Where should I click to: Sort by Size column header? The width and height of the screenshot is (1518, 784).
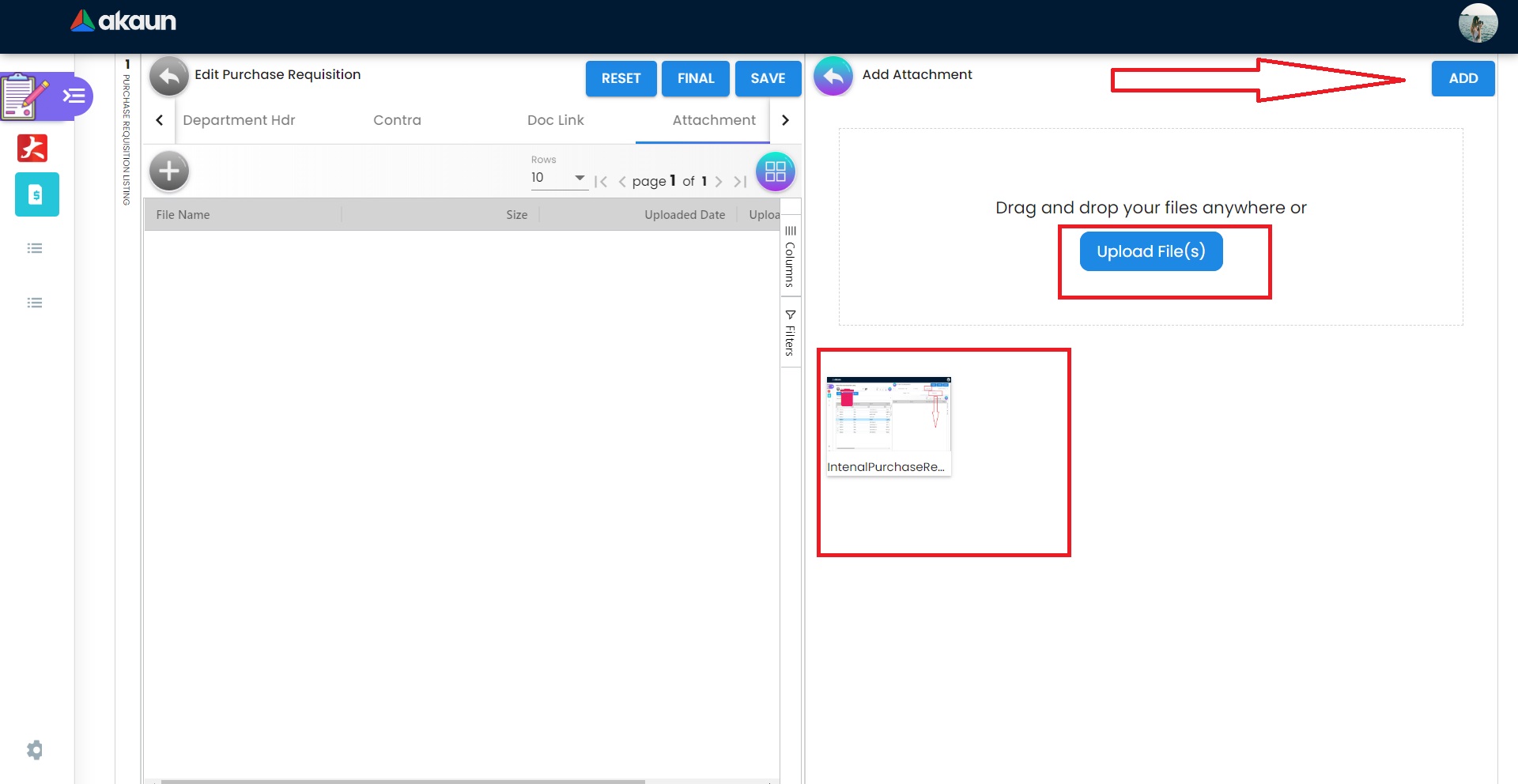(x=517, y=215)
